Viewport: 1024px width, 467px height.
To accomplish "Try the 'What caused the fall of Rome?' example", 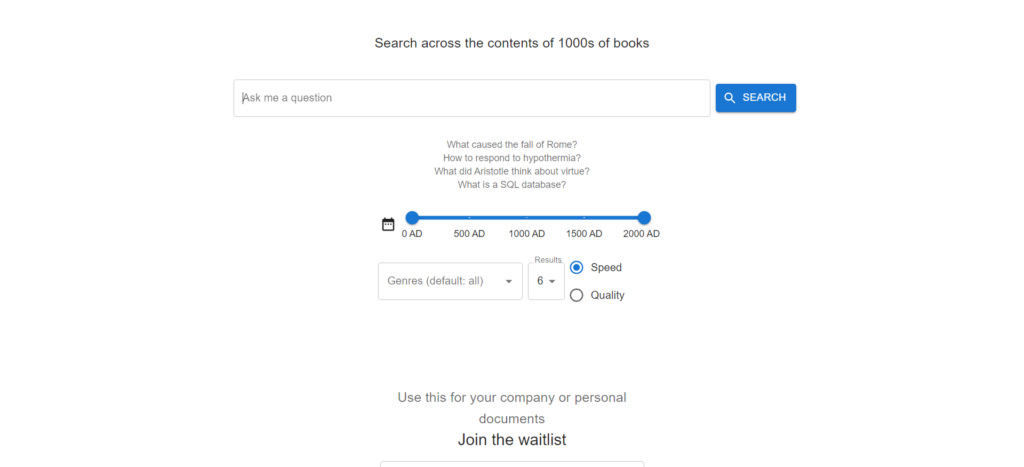I will [x=511, y=145].
